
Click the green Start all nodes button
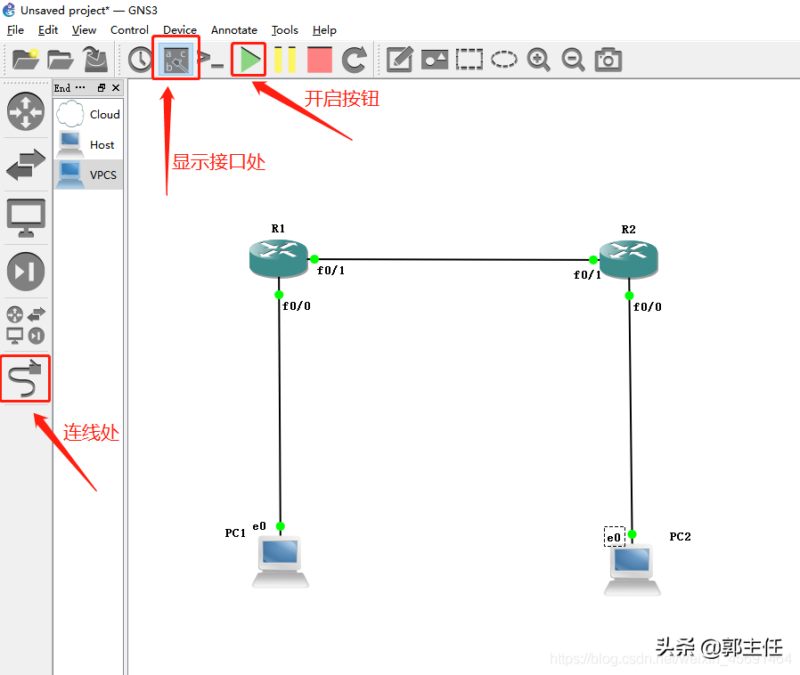(249, 60)
